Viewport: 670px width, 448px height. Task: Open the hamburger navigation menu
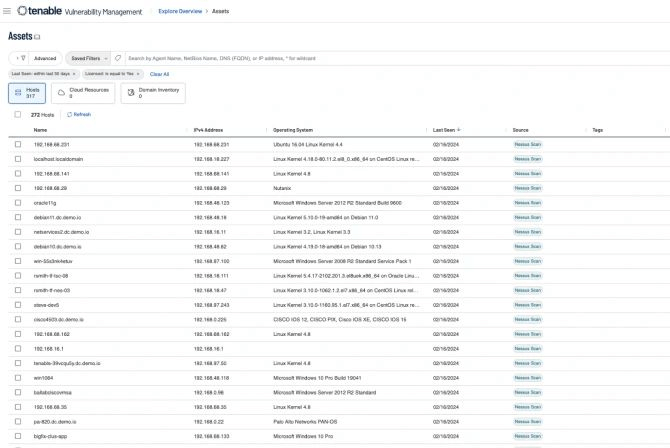7,11
